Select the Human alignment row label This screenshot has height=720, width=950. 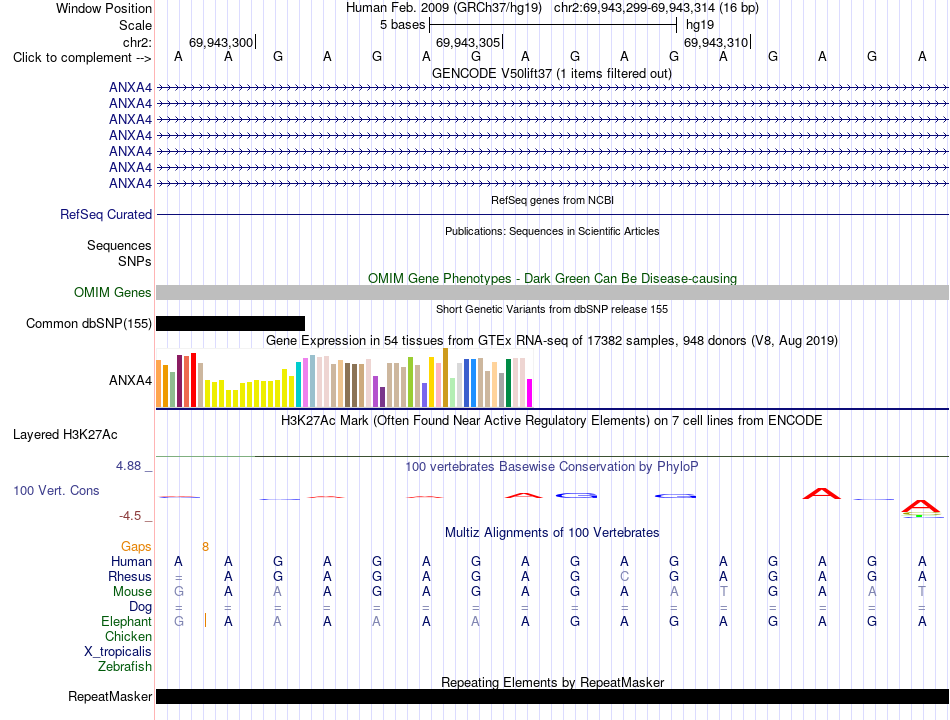pos(131,562)
